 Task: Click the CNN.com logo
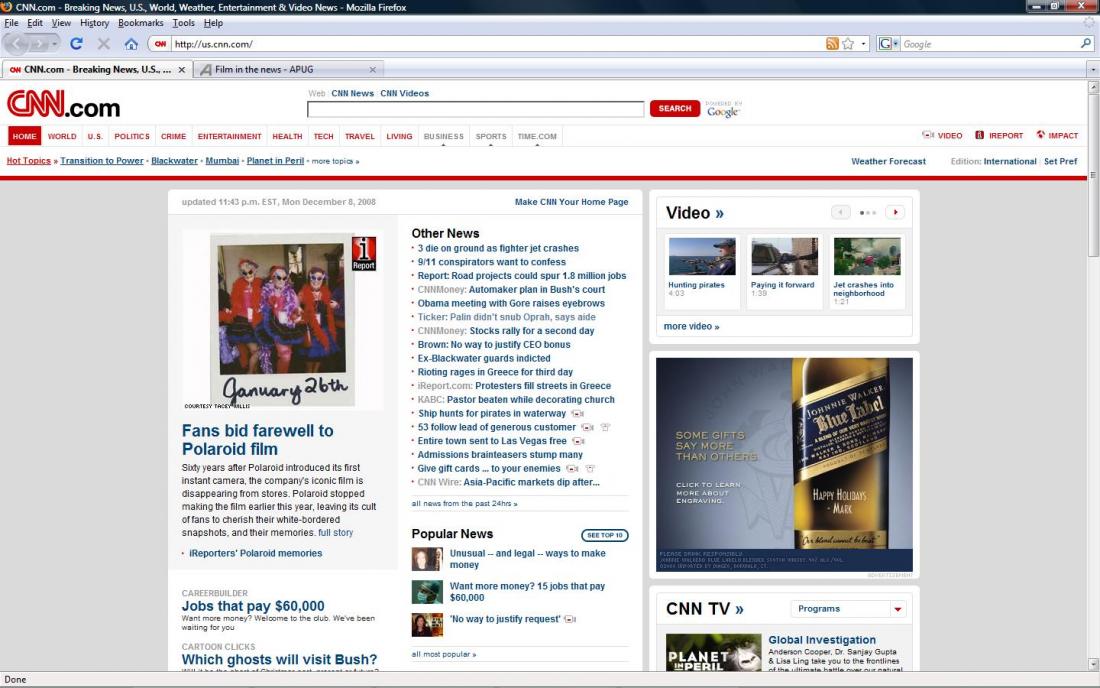click(x=64, y=104)
